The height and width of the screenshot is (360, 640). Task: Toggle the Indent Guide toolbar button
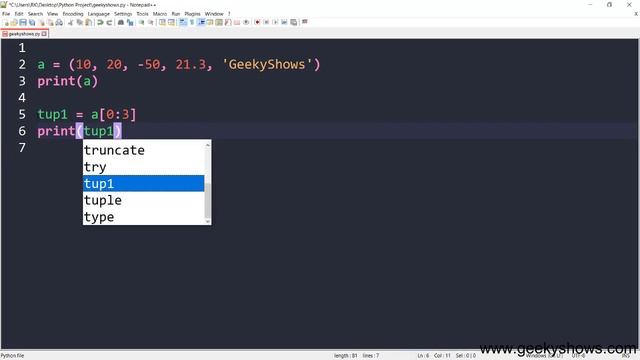point(201,22)
